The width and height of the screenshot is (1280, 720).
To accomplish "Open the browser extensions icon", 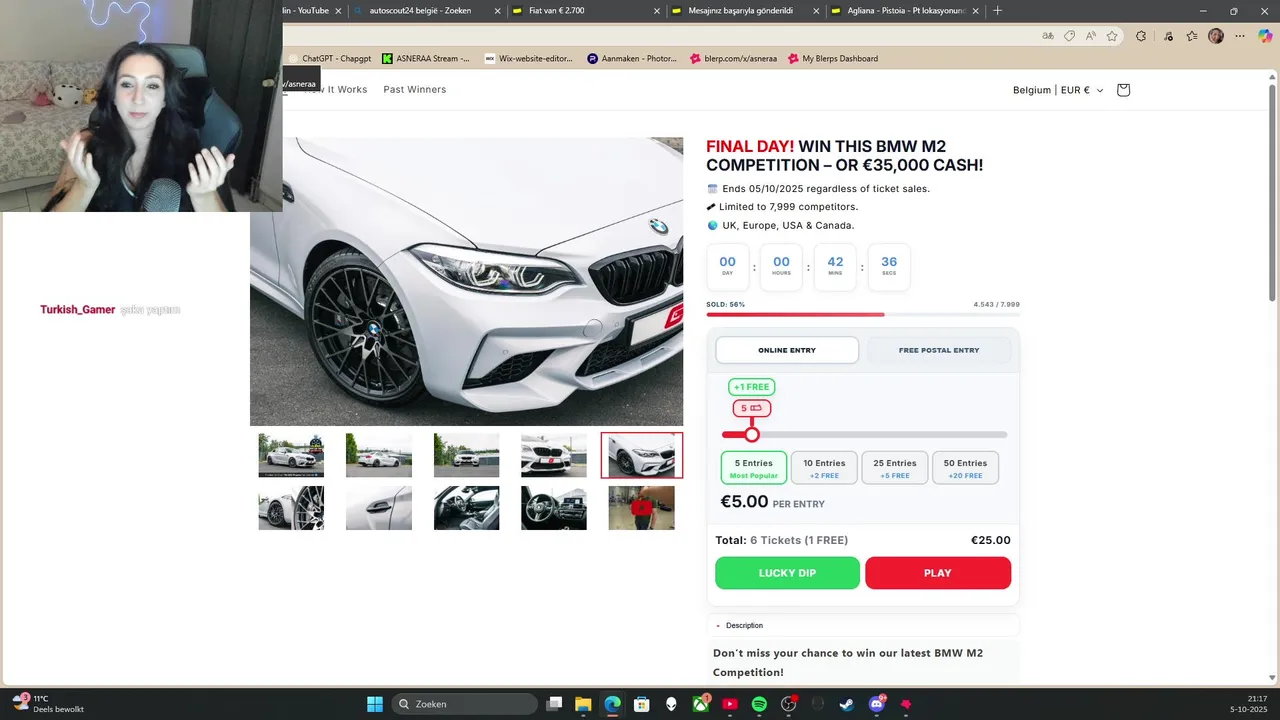I will (1141, 36).
